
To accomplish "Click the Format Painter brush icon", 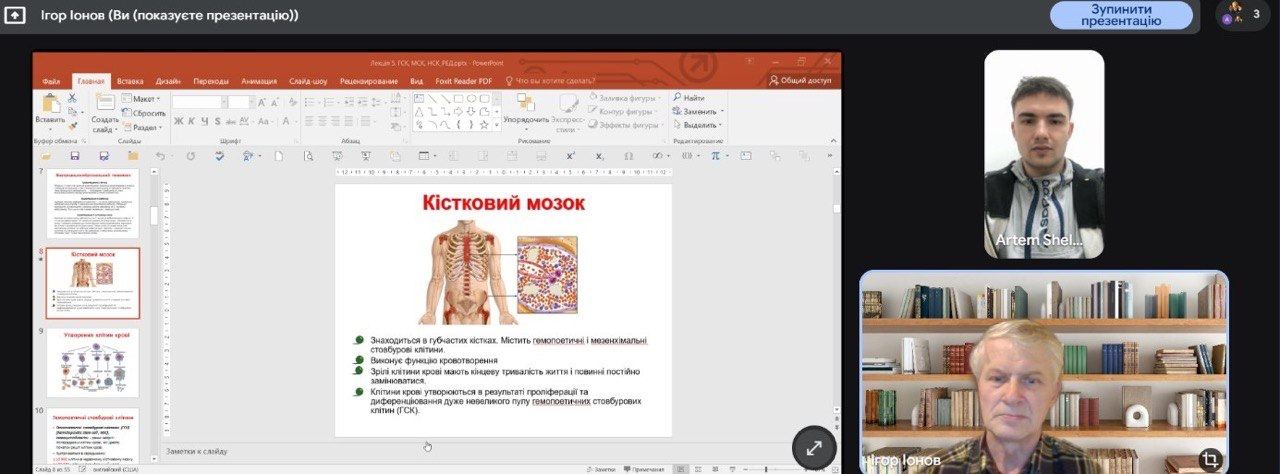I will tap(72, 126).
